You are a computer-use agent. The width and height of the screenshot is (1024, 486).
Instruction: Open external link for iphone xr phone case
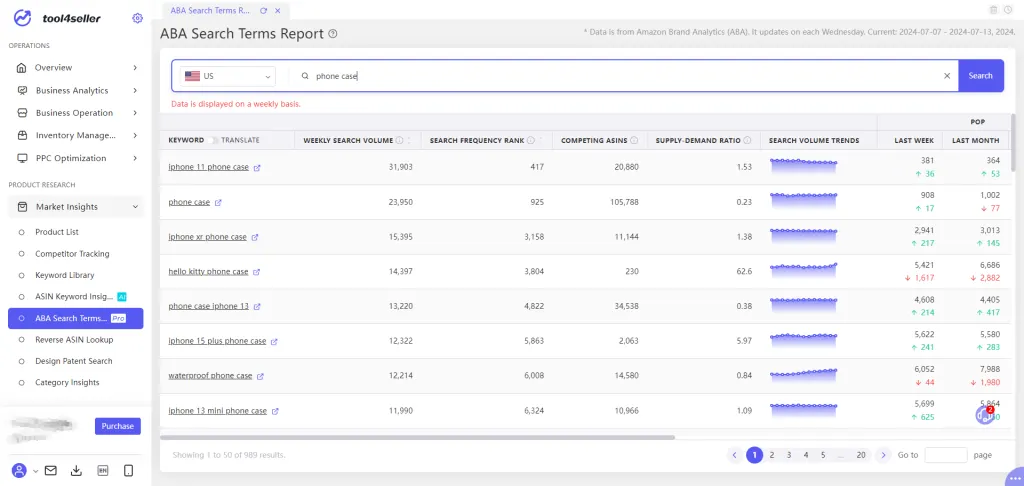pos(255,237)
